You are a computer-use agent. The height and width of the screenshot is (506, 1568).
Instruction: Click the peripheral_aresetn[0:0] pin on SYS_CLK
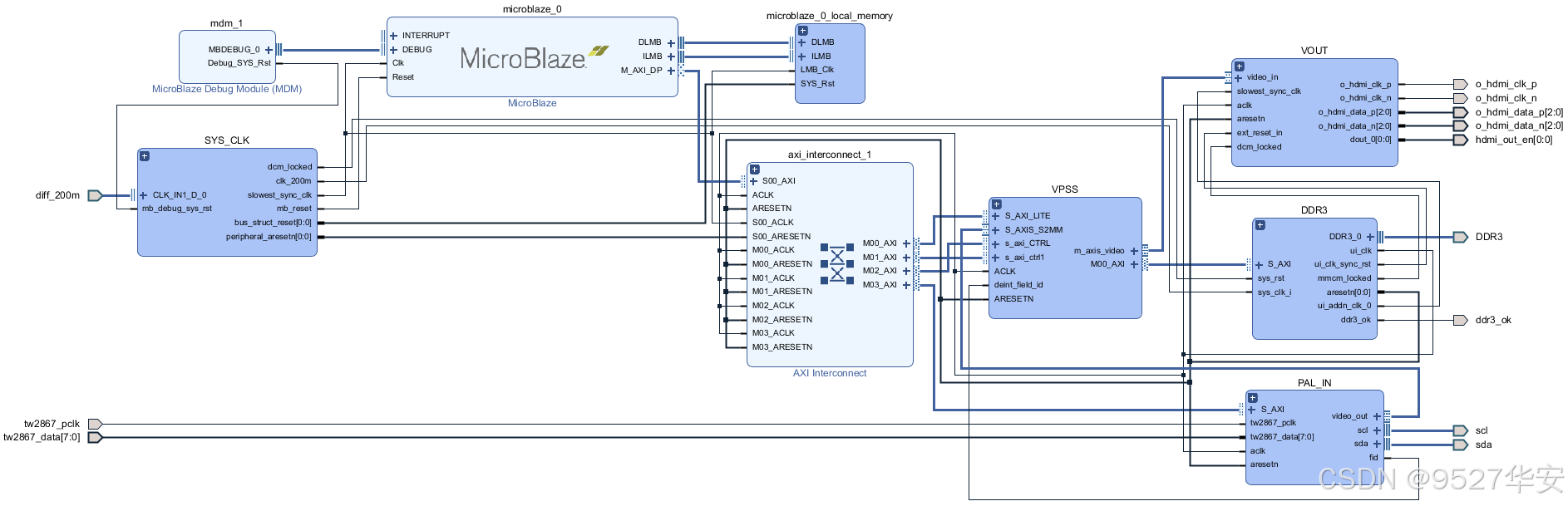click(269, 237)
